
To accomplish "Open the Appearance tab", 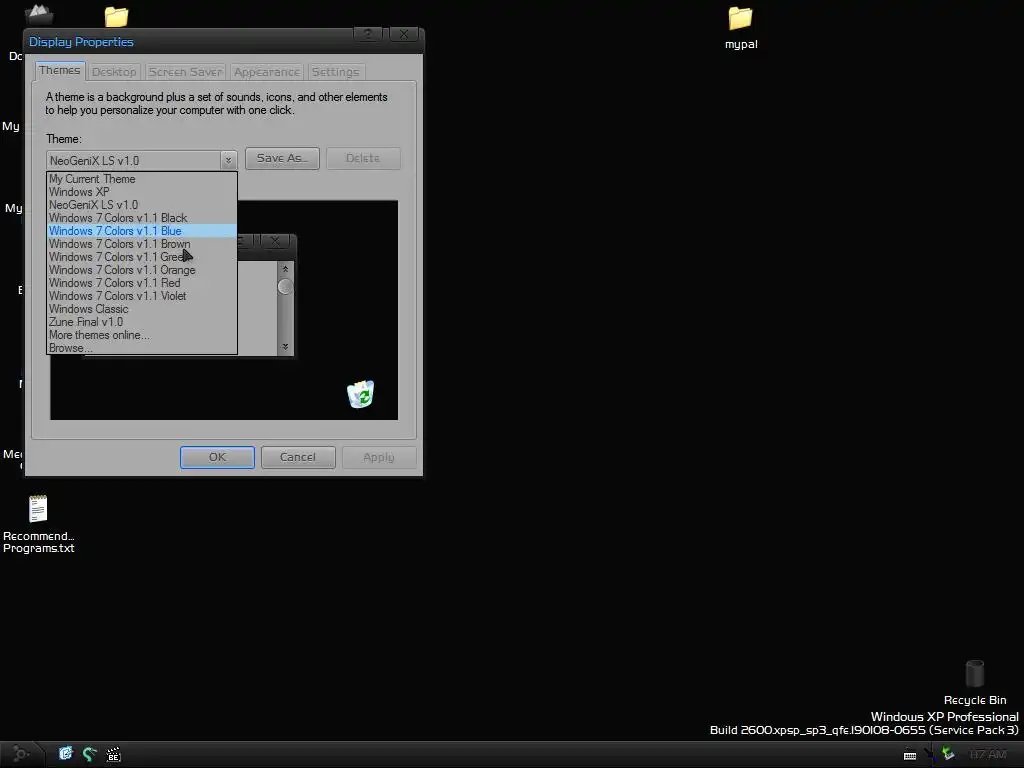I will (266, 72).
